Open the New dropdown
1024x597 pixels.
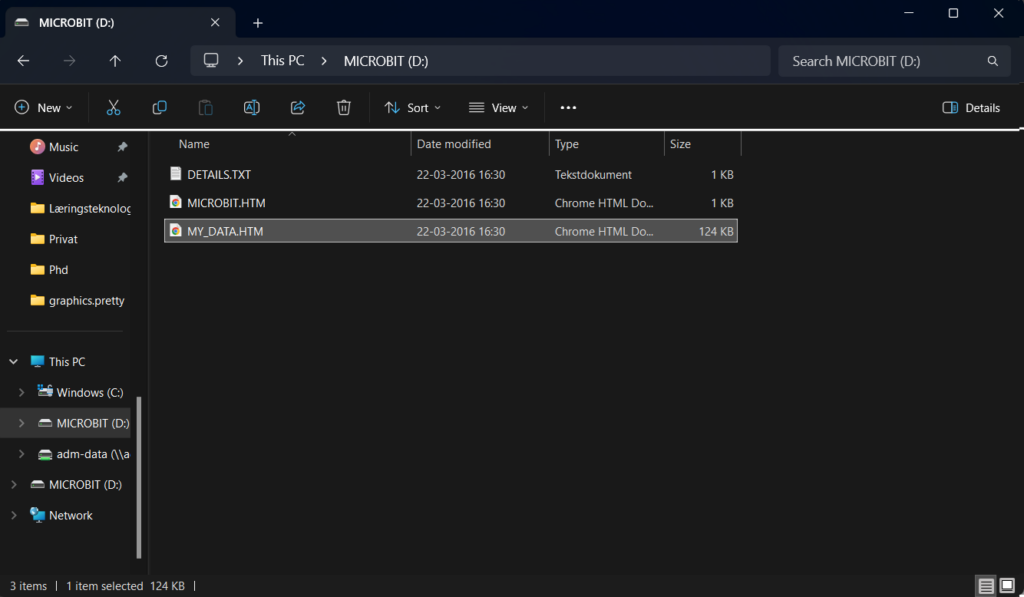pyautogui.click(x=43, y=108)
